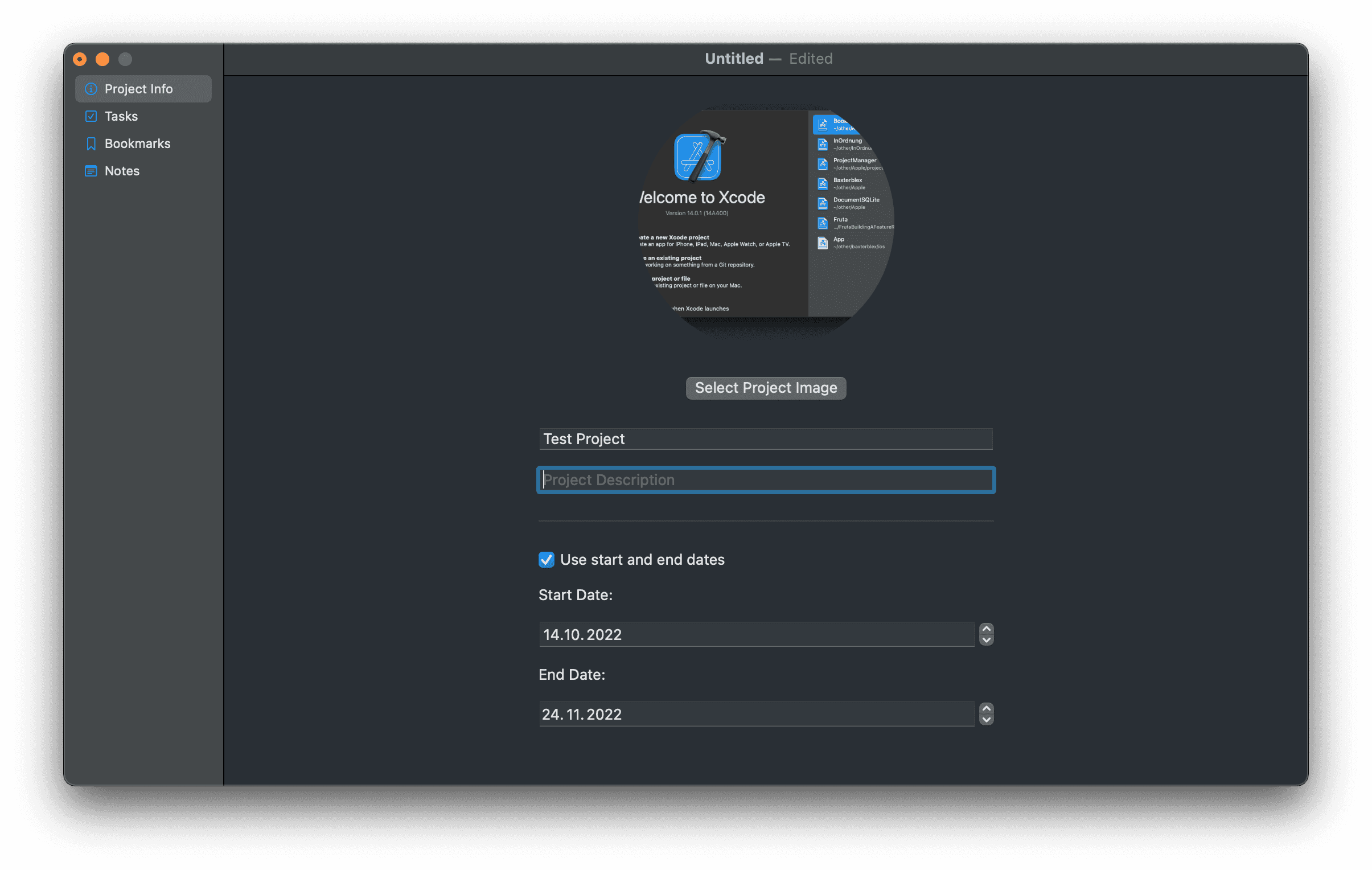This screenshot has width=1372, height=870.
Task: Decrement Start Date with the down stepper arrow
Action: tap(986, 641)
